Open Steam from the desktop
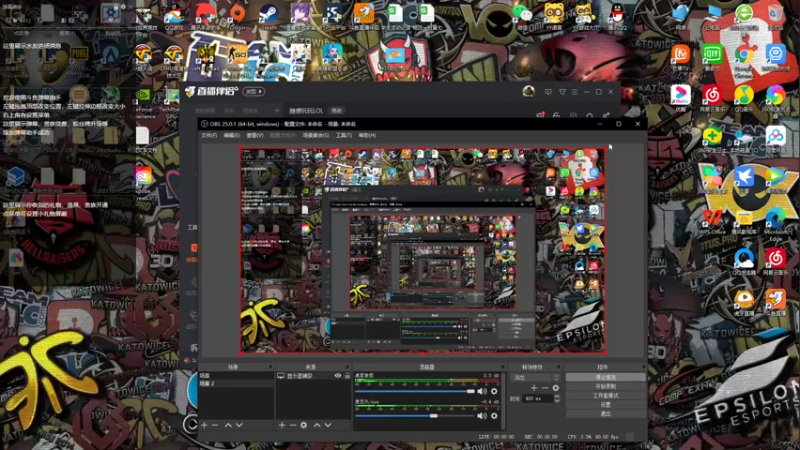800x450 pixels. (268, 16)
